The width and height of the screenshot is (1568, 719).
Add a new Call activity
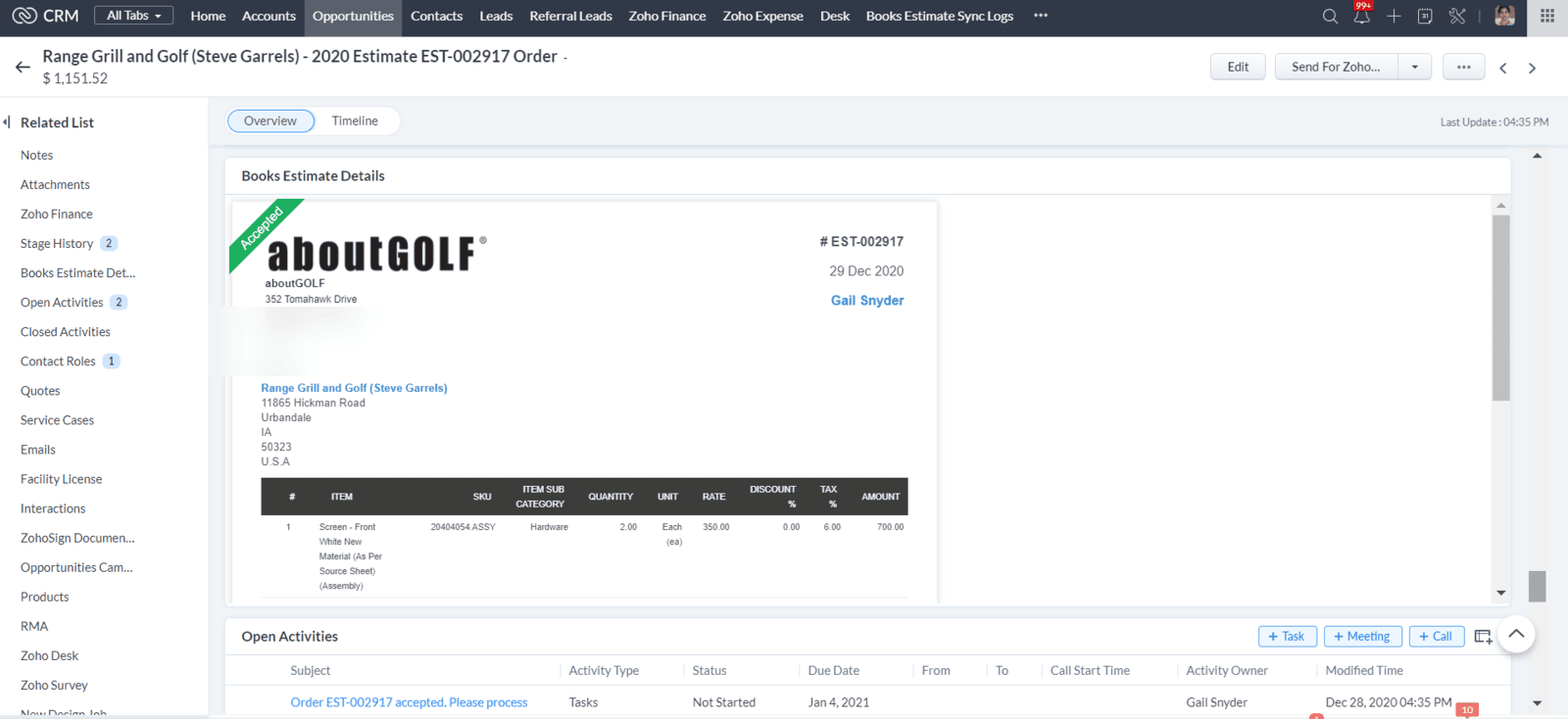coord(1436,637)
